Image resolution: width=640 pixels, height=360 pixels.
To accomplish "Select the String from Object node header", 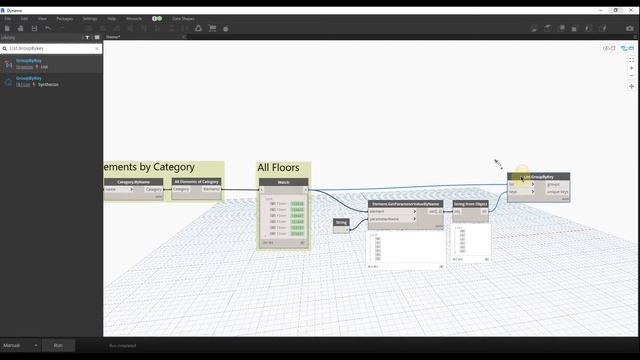I will (470, 204).
